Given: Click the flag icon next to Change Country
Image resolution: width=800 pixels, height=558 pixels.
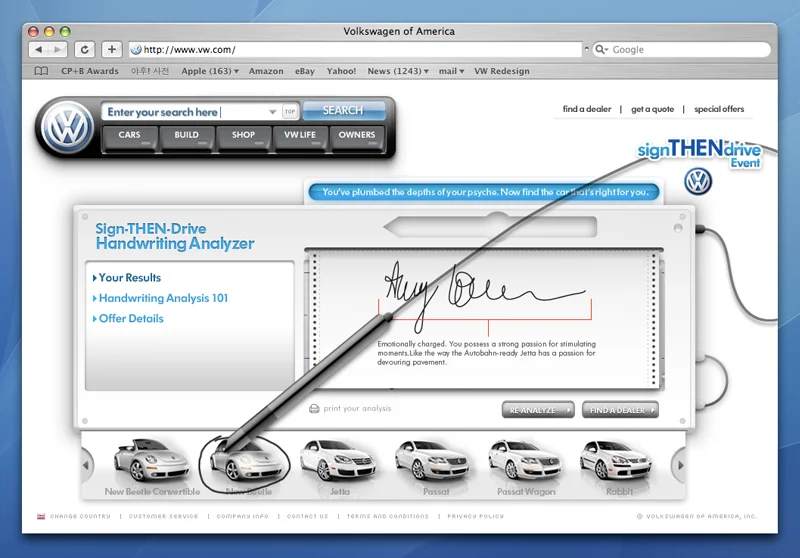Looking at the screenshot, I should click(x=41, y=516).
